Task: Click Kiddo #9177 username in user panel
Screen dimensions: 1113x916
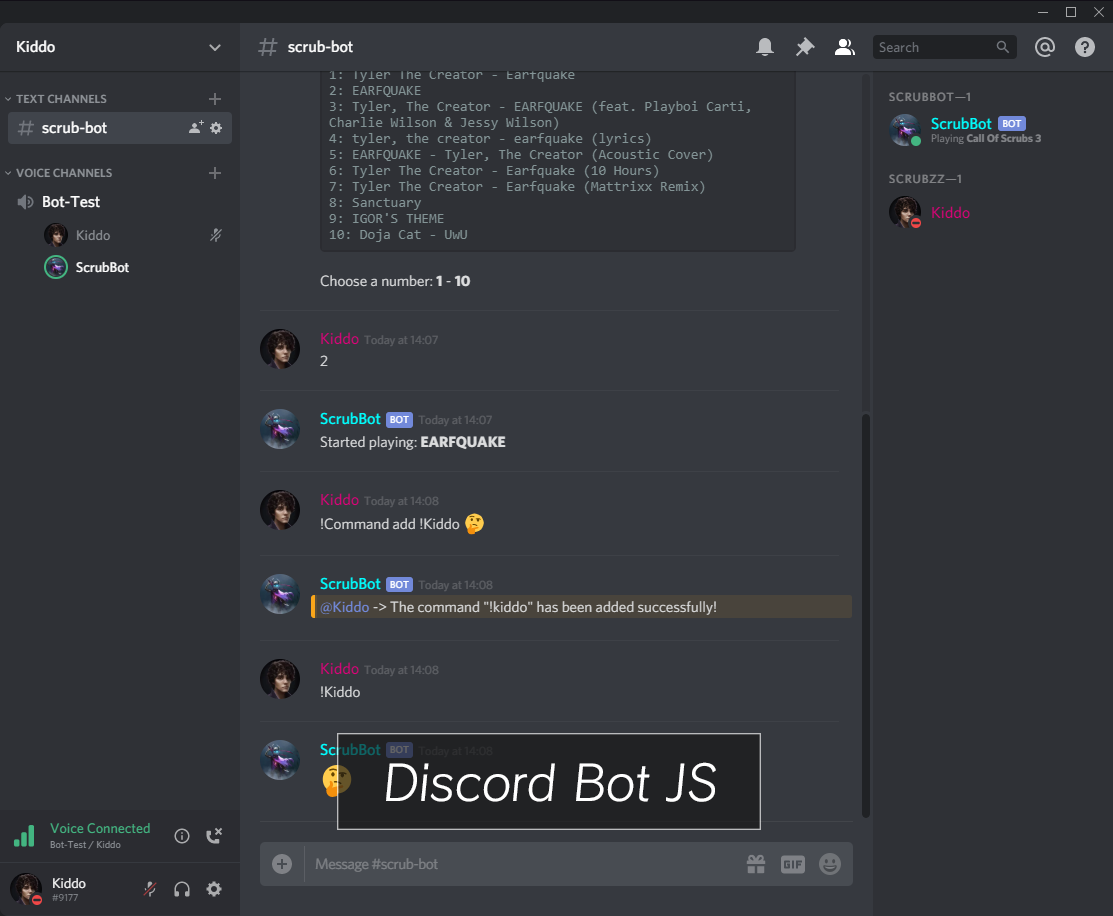Action: [69, 889]
